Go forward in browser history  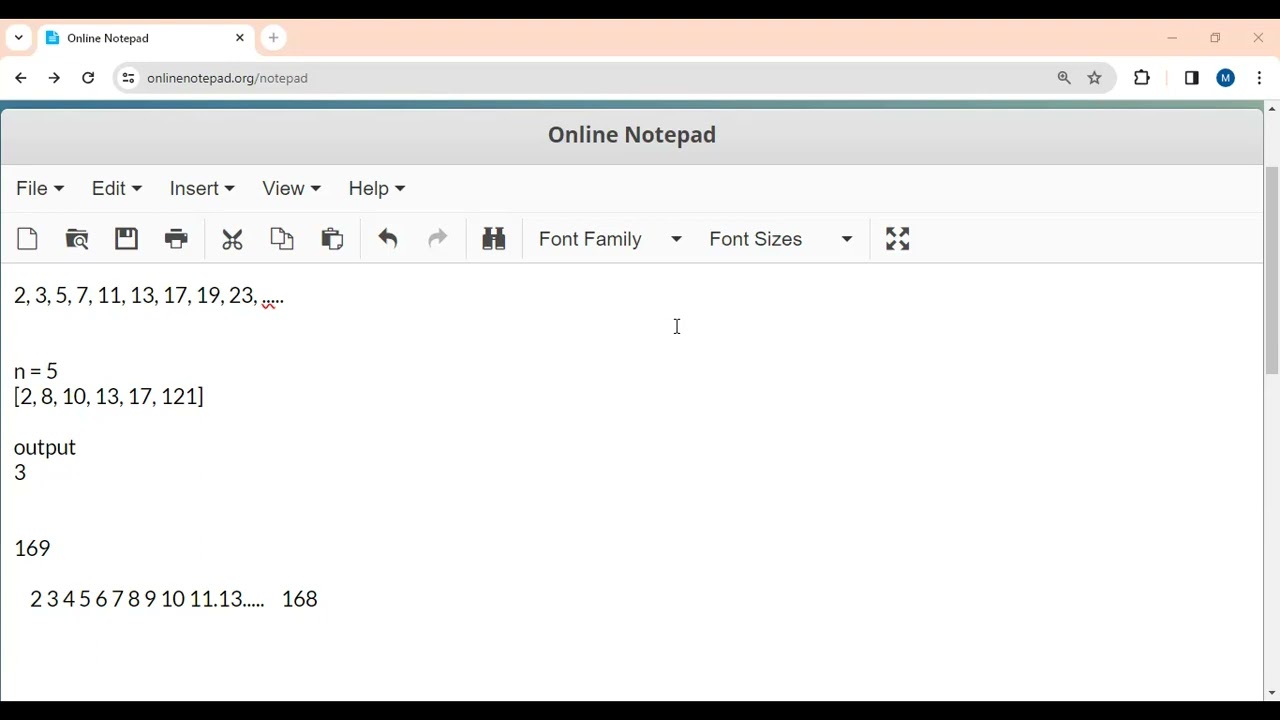54,78
